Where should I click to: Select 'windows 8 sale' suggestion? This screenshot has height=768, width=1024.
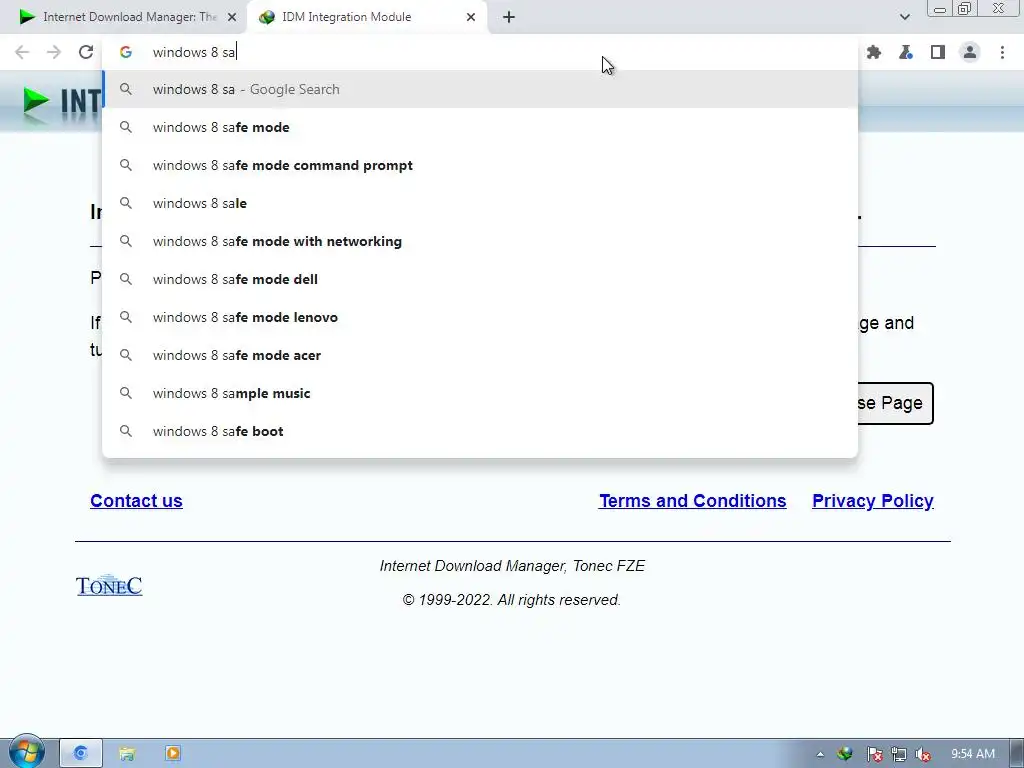480,203
